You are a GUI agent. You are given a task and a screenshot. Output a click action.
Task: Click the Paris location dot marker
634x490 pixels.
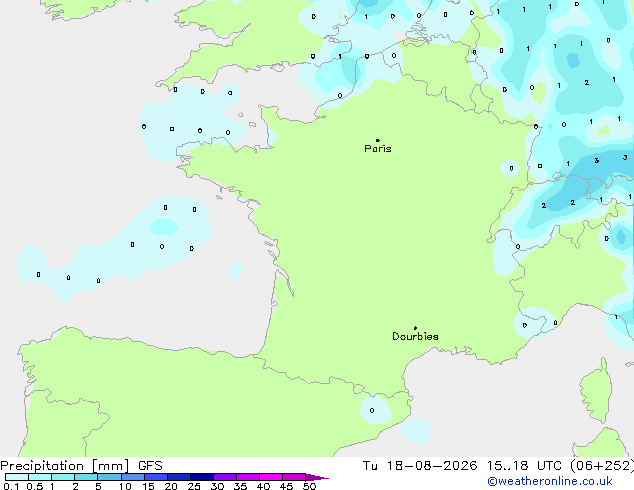click(378, 140)
